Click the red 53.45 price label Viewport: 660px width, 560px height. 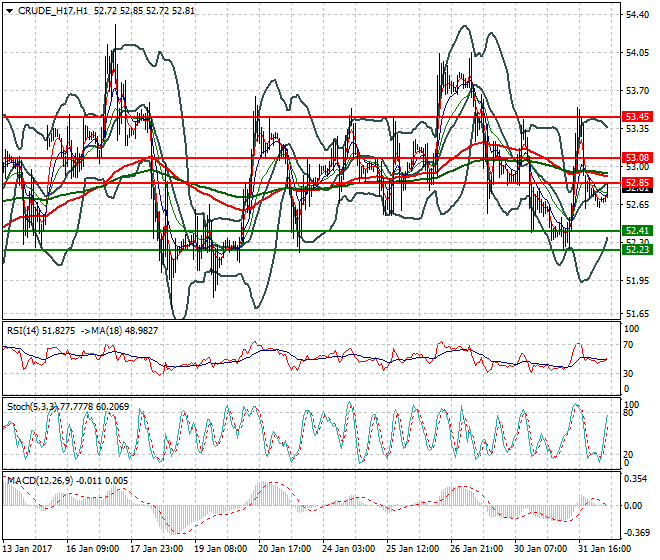[x=637, y=116]
